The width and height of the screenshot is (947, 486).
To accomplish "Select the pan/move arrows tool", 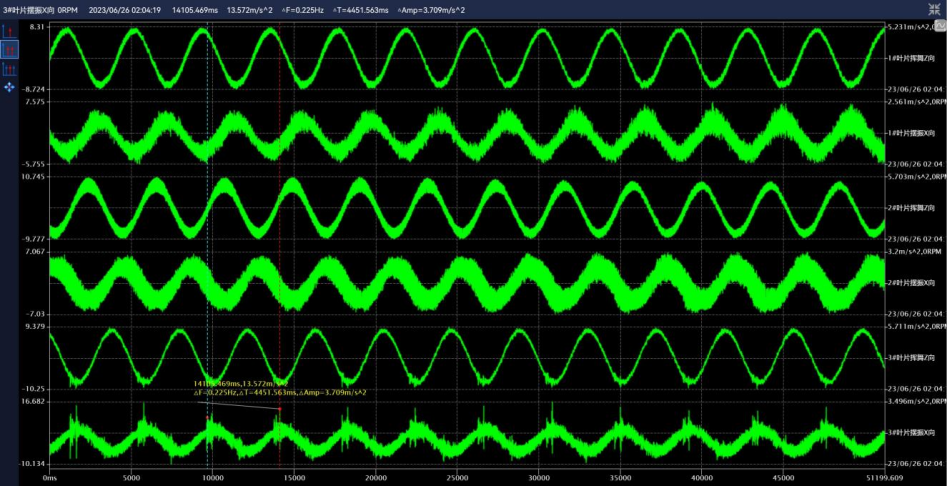I will (x=11, y=87).
